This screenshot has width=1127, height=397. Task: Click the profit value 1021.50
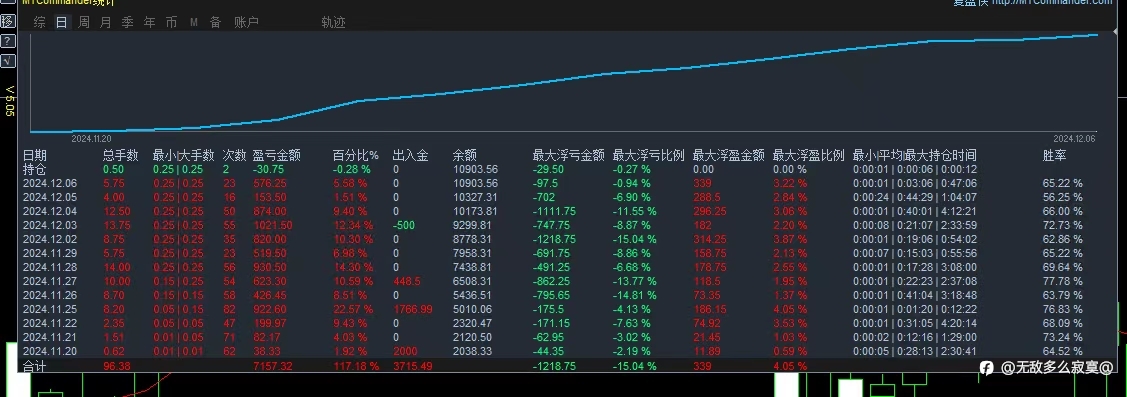point(272,225)
